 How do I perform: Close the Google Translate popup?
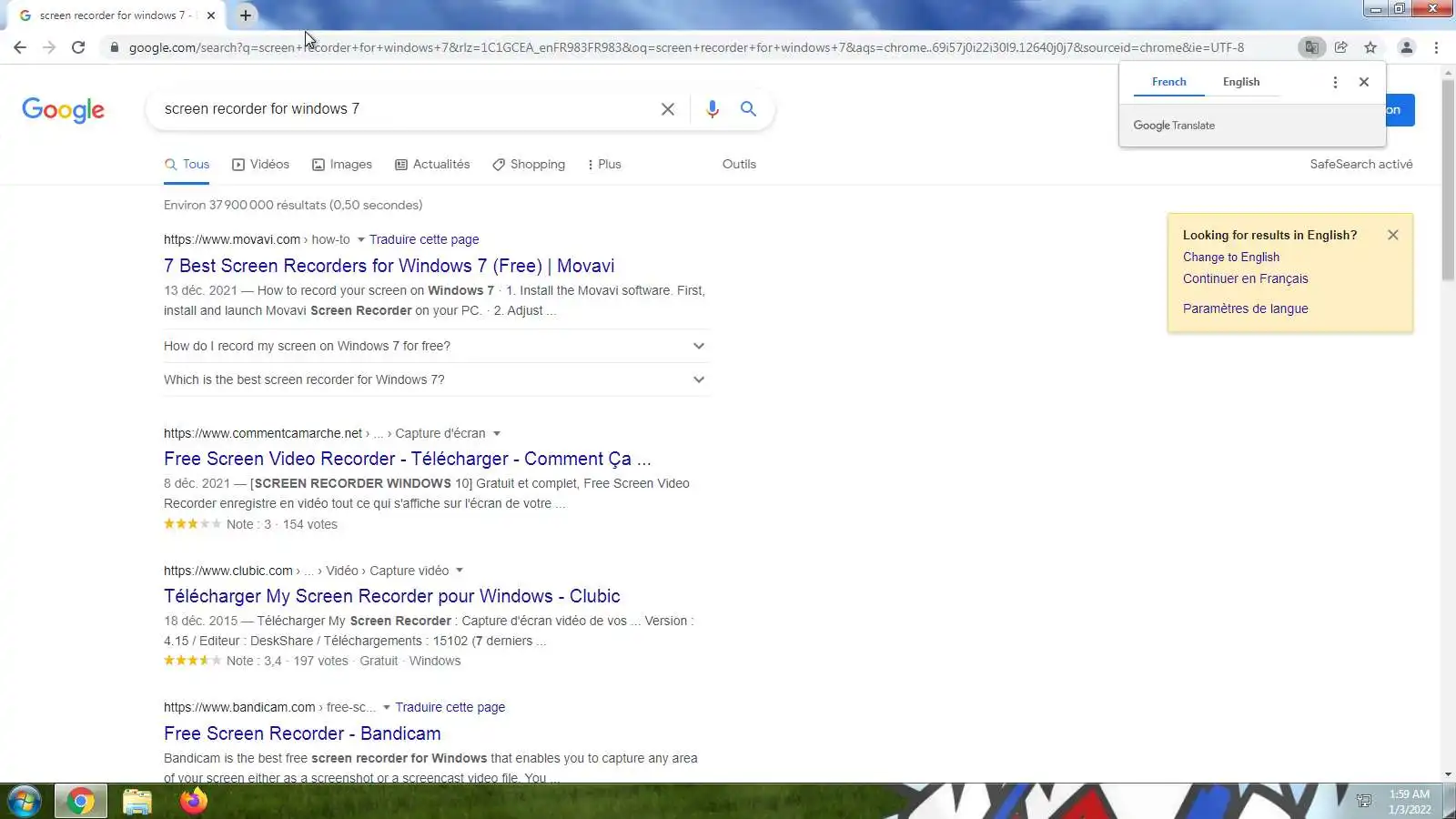click(1364, 82)
